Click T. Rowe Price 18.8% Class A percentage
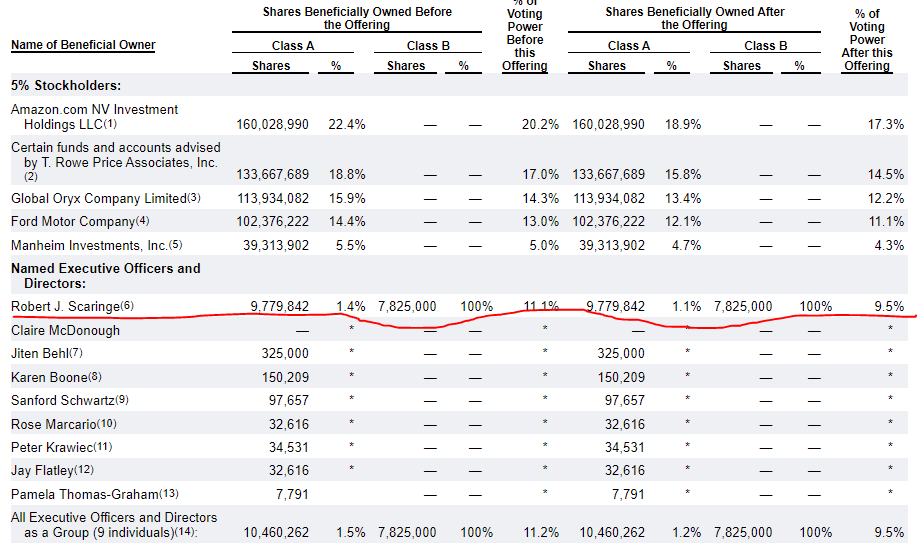This screenshot has height=553, width=917. 347,175
